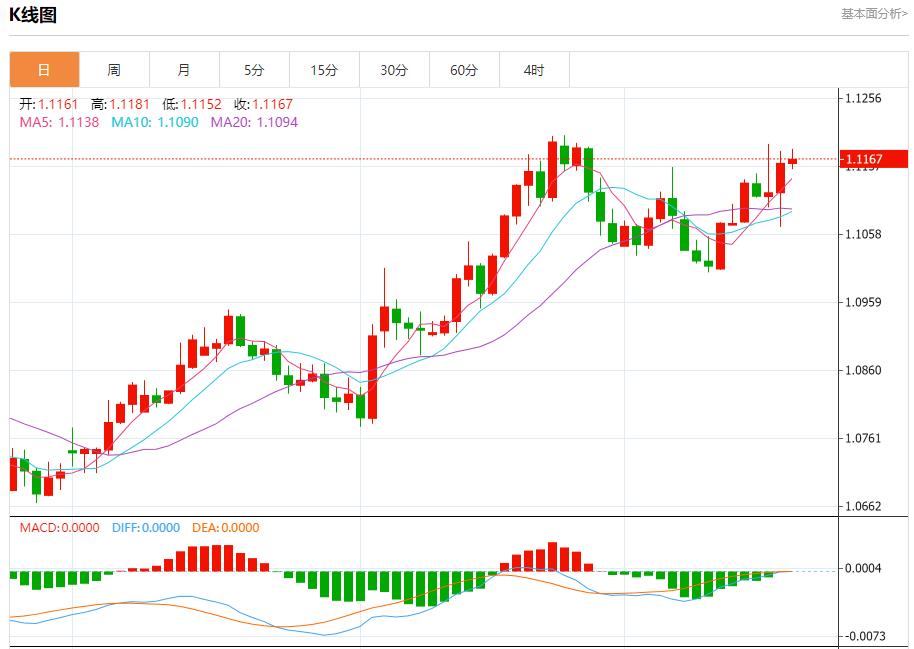Click the DIFF value label
This screenshot has height=649, width=914.
click(145, 528)
